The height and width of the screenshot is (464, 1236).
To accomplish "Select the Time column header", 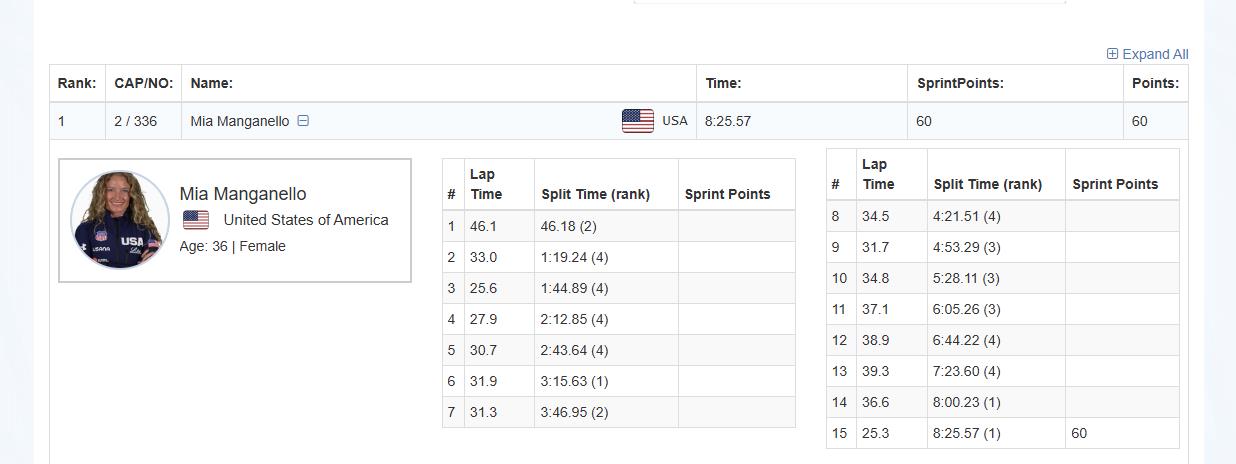I will (723, 84).
